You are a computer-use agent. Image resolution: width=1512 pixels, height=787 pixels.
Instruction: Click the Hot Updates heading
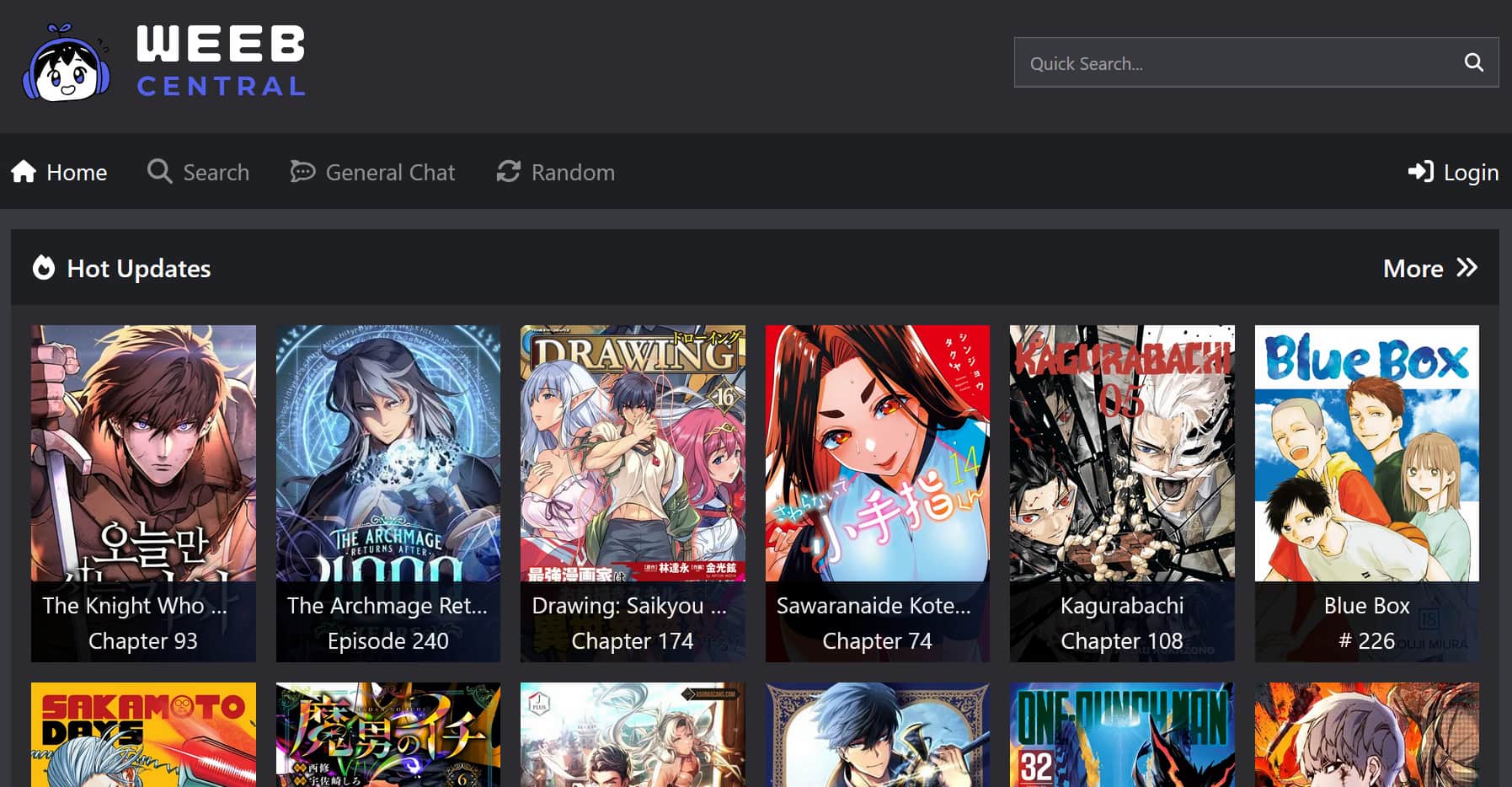coord(139,268)
